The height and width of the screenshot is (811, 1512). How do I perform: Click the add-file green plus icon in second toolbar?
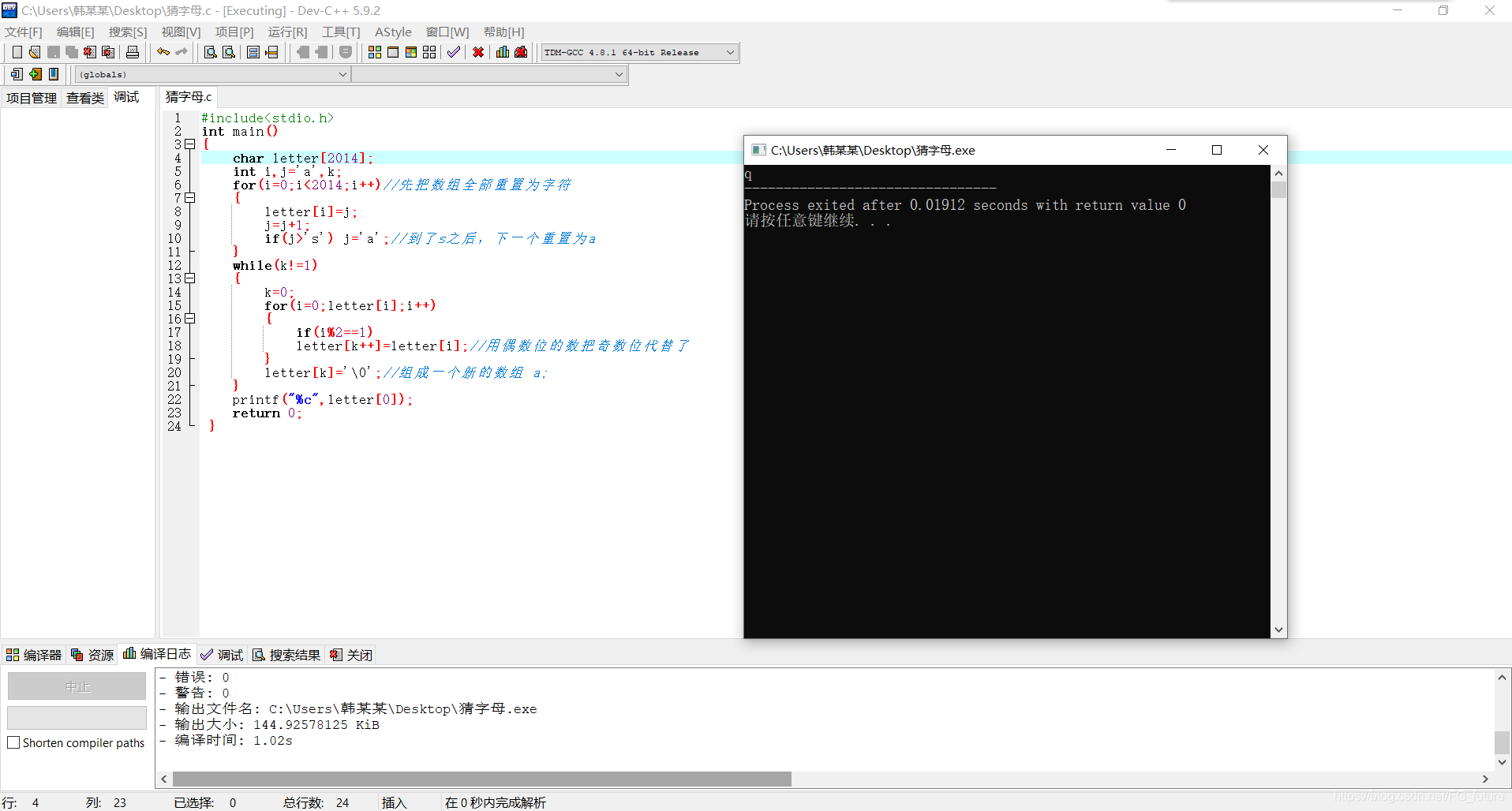(x=36, y=74)
